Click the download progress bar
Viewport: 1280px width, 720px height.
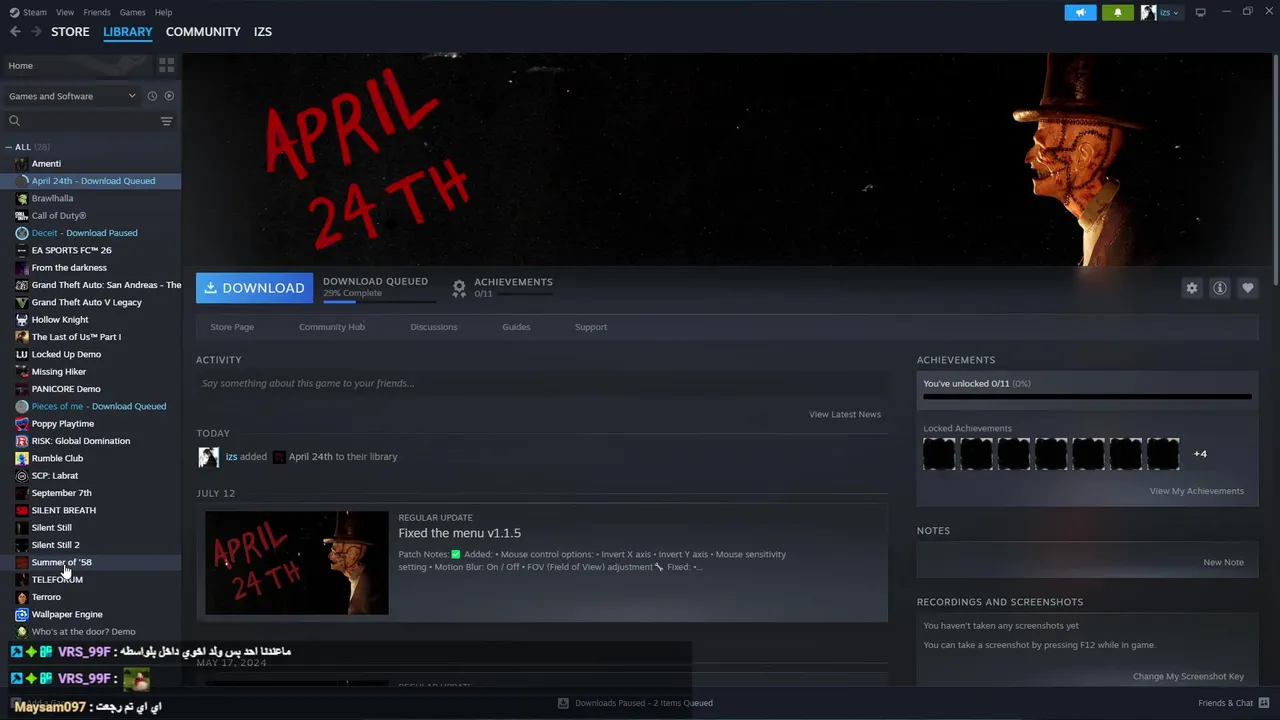coord(379,301)
